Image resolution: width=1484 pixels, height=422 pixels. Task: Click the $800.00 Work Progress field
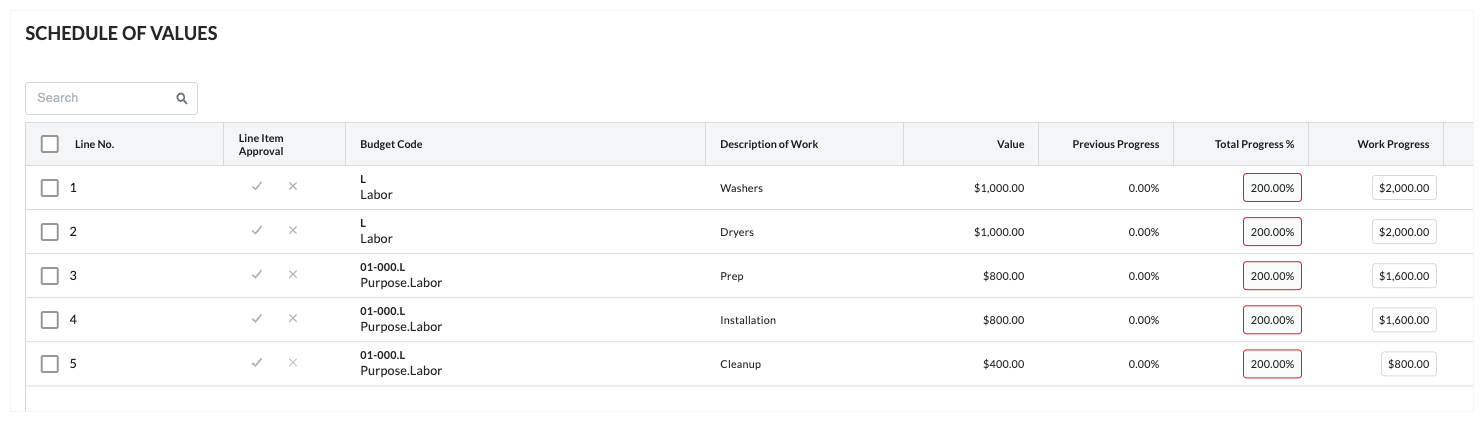point(1408,364)
